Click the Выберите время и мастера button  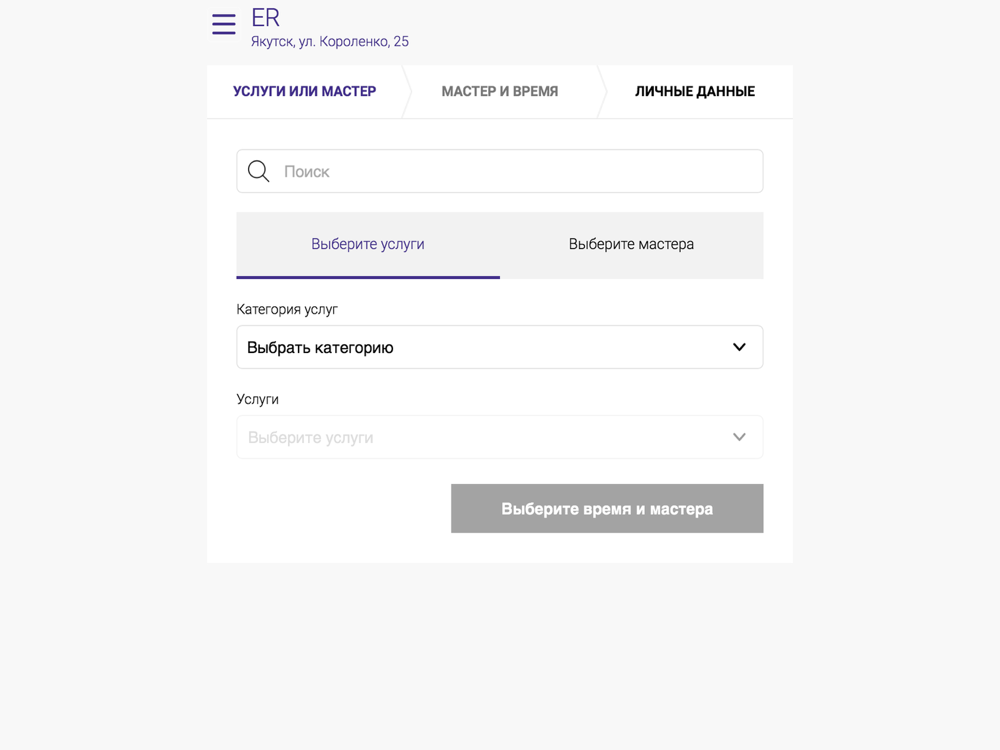(x=607, y=508)
